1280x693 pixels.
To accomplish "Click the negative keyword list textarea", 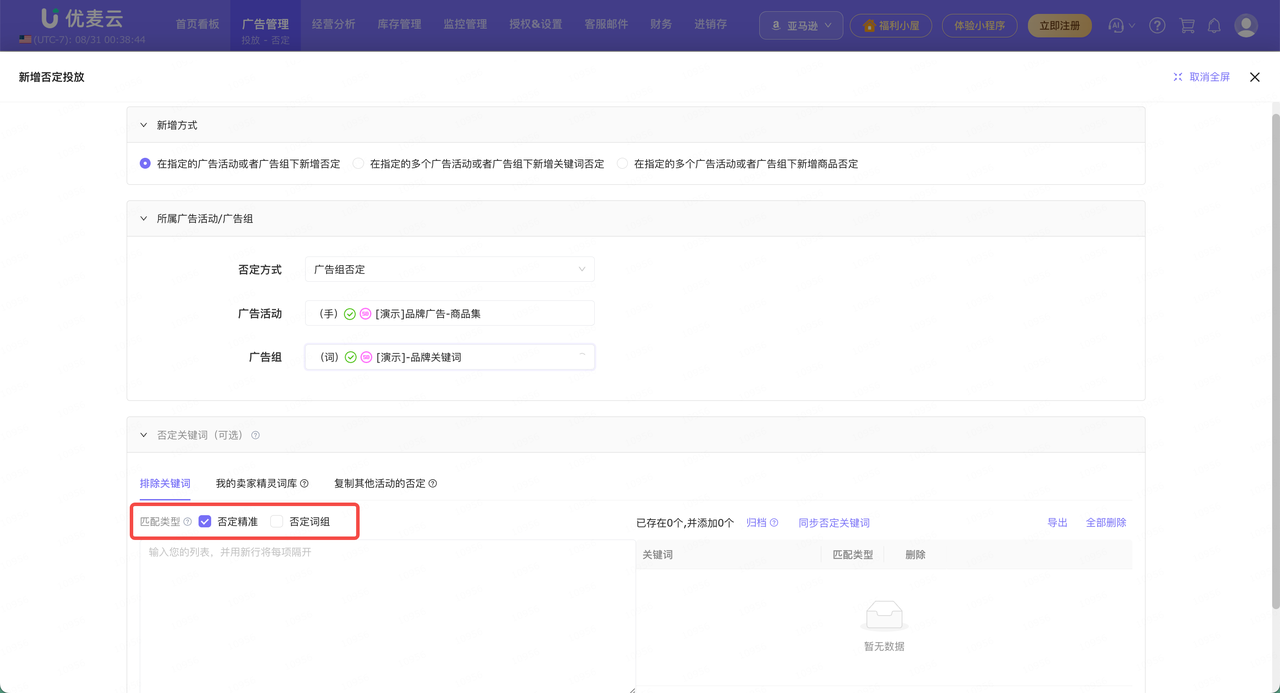I will pos(388,615).
